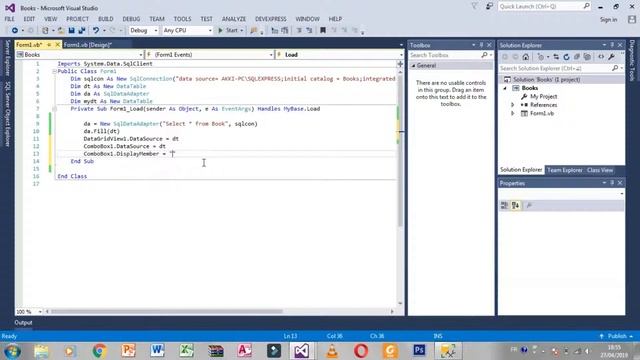The height and width of the screenshot is (360, 640).
Task: Collapse General group in Toolbox
Action: click(413, 66)
